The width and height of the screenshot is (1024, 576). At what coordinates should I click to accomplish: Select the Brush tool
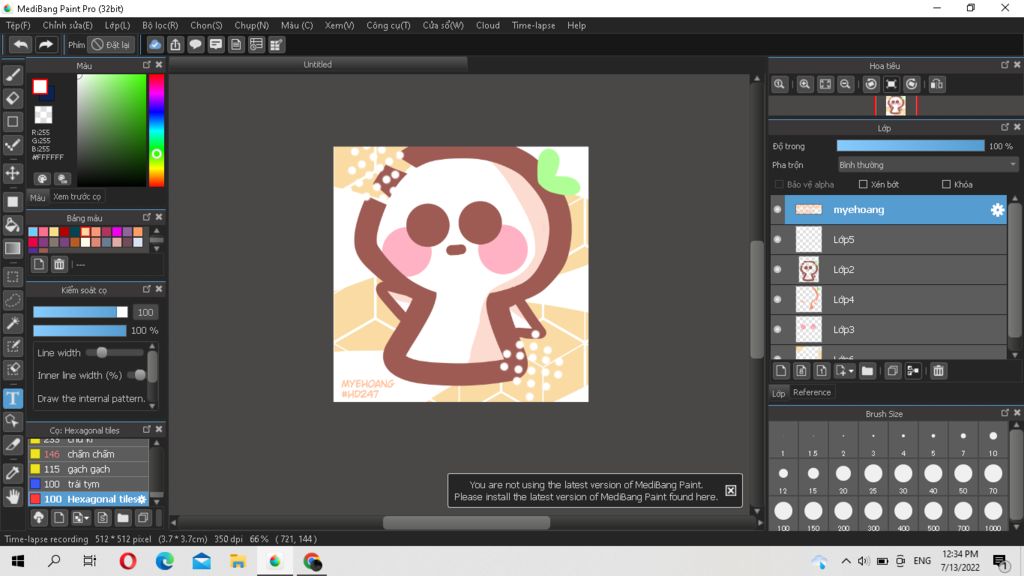(12, 75)
